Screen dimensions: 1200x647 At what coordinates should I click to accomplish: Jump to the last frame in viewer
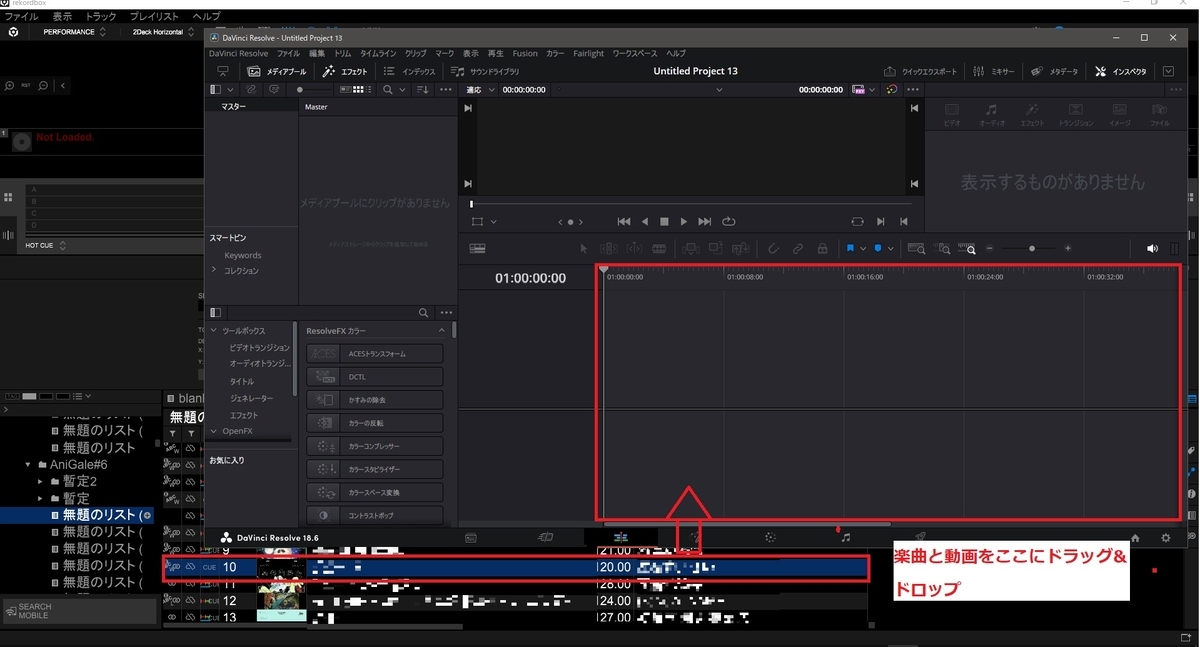click(705, 221)
